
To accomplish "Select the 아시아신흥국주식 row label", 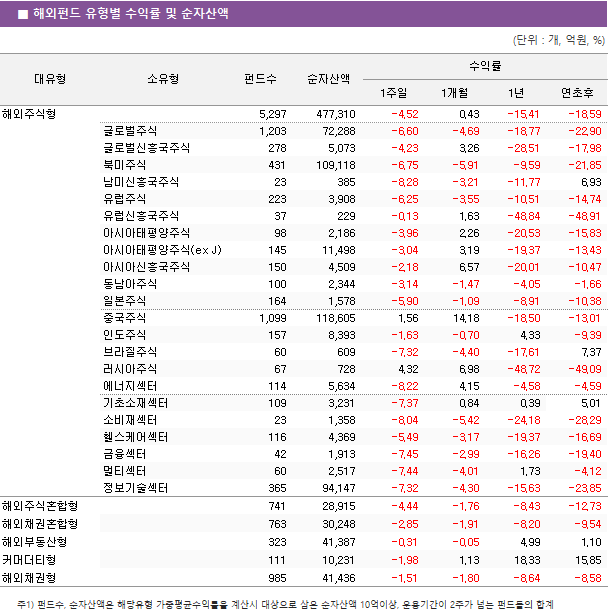I will click(146, 267).
